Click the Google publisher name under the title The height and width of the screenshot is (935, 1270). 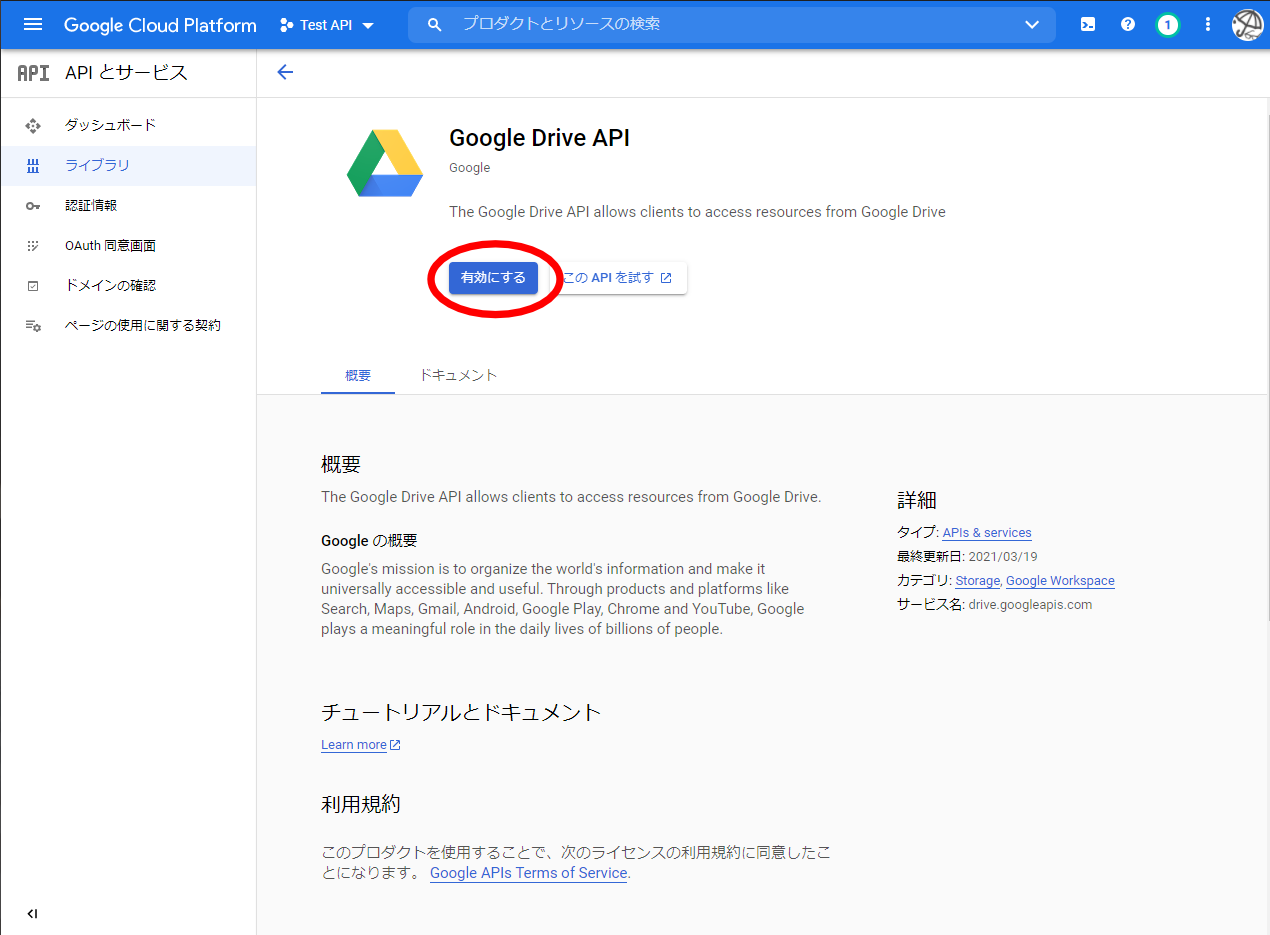(470, 168)
